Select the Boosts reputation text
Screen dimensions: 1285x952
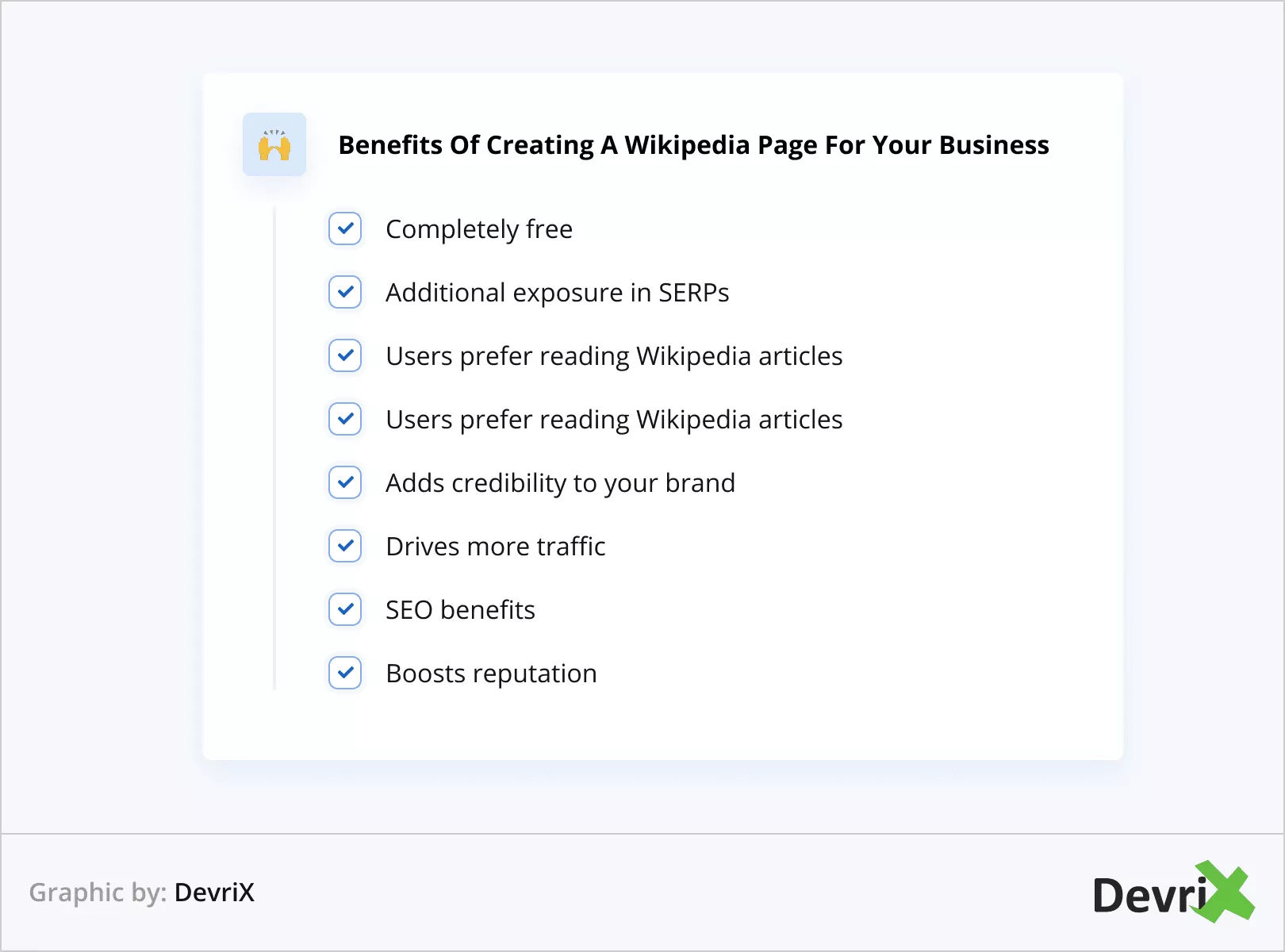(x=491, y=674)
